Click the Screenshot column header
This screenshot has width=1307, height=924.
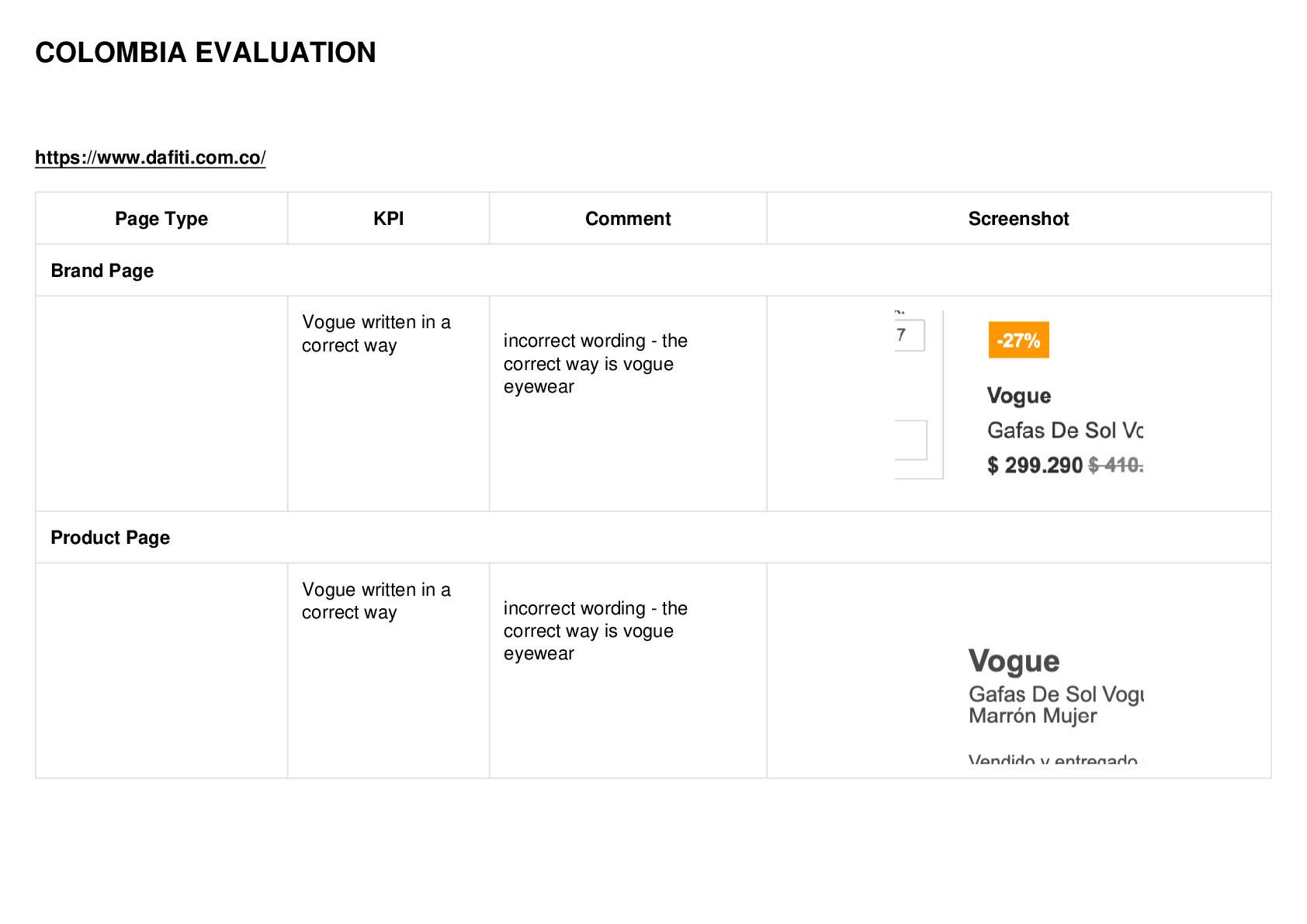pyautogui.click(x=1018, y=219)
